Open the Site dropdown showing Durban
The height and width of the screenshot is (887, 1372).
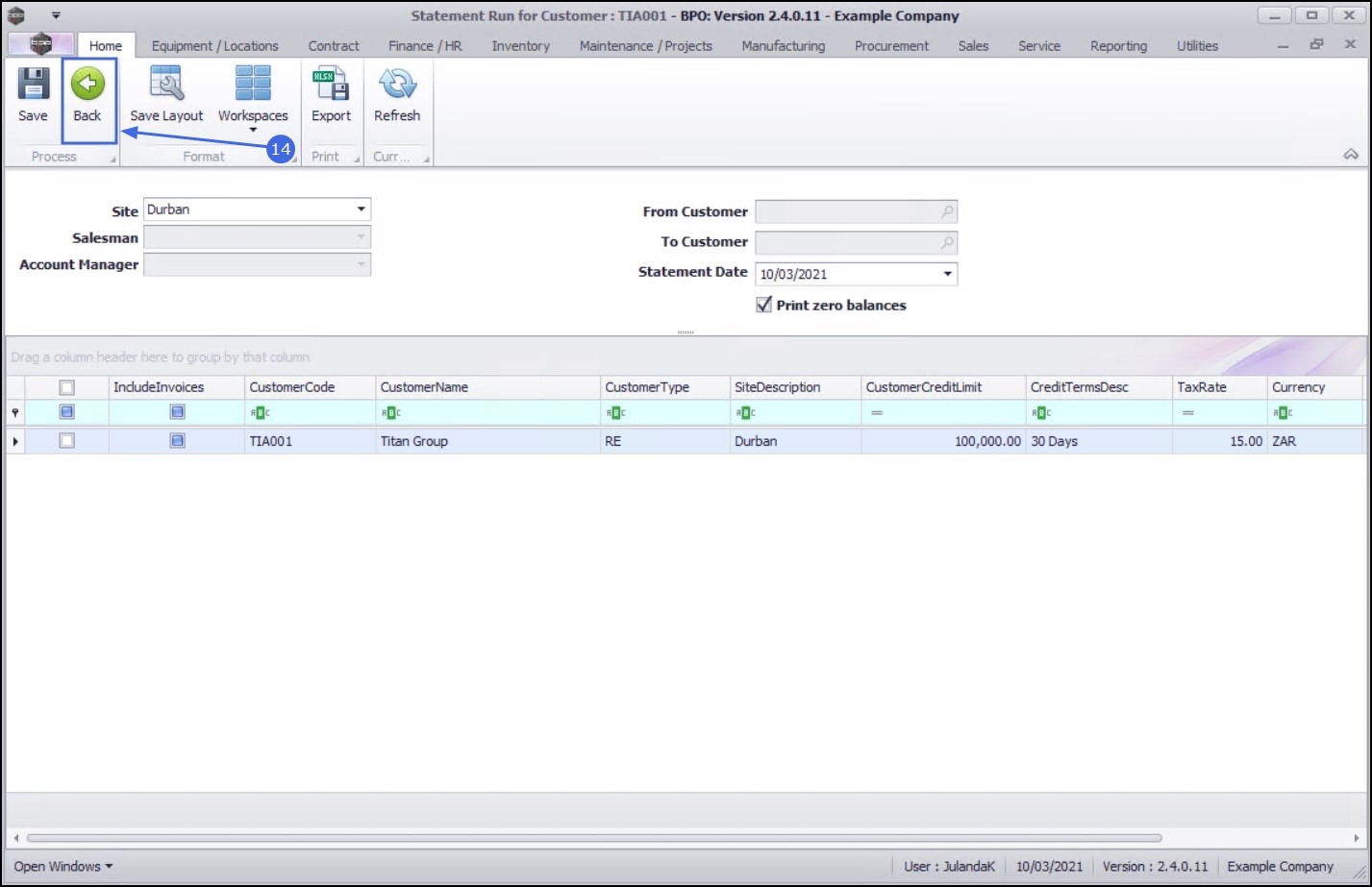(362, 209)
